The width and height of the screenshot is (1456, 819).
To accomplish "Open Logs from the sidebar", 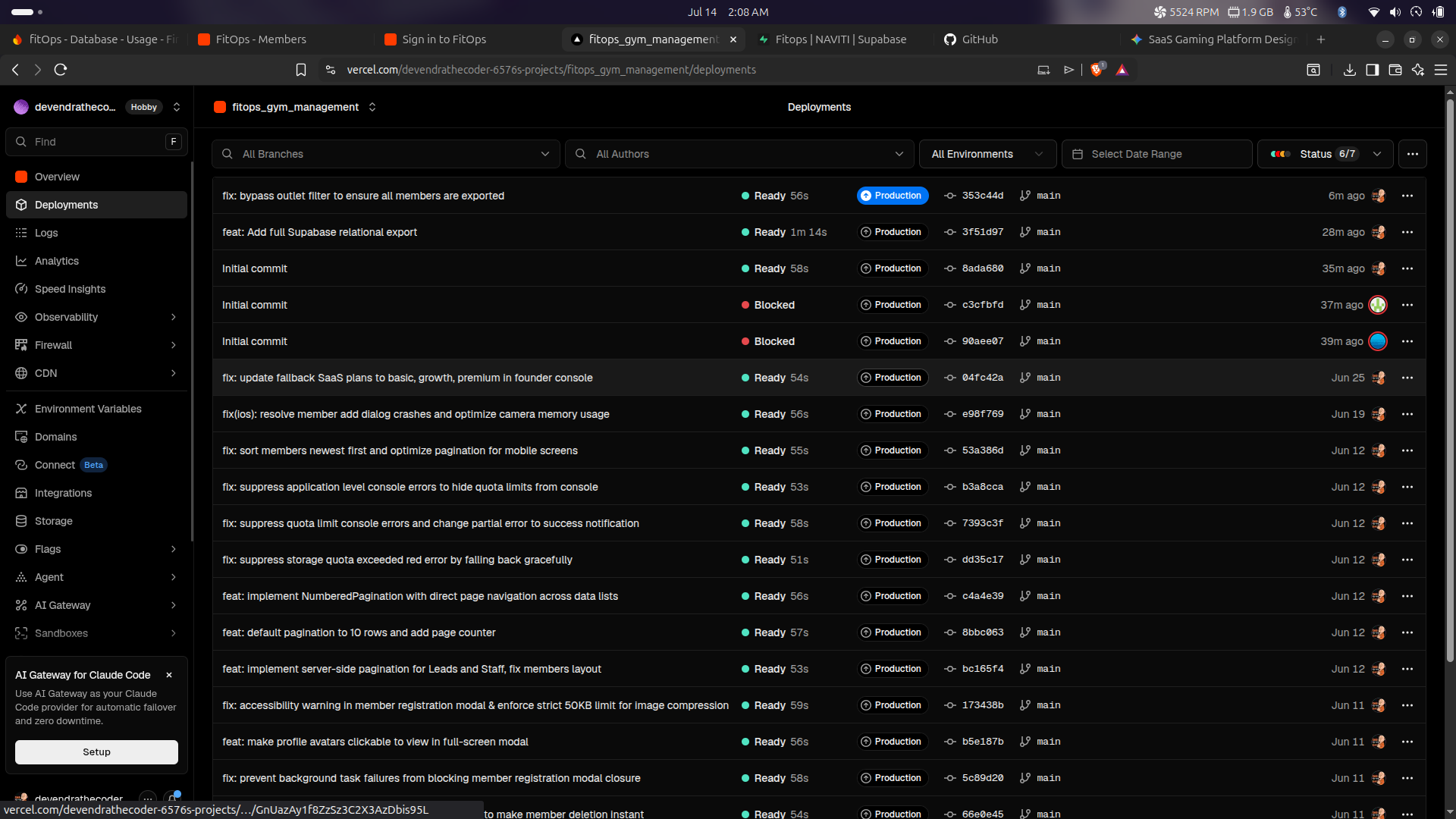I will click(x=96, y=233).
